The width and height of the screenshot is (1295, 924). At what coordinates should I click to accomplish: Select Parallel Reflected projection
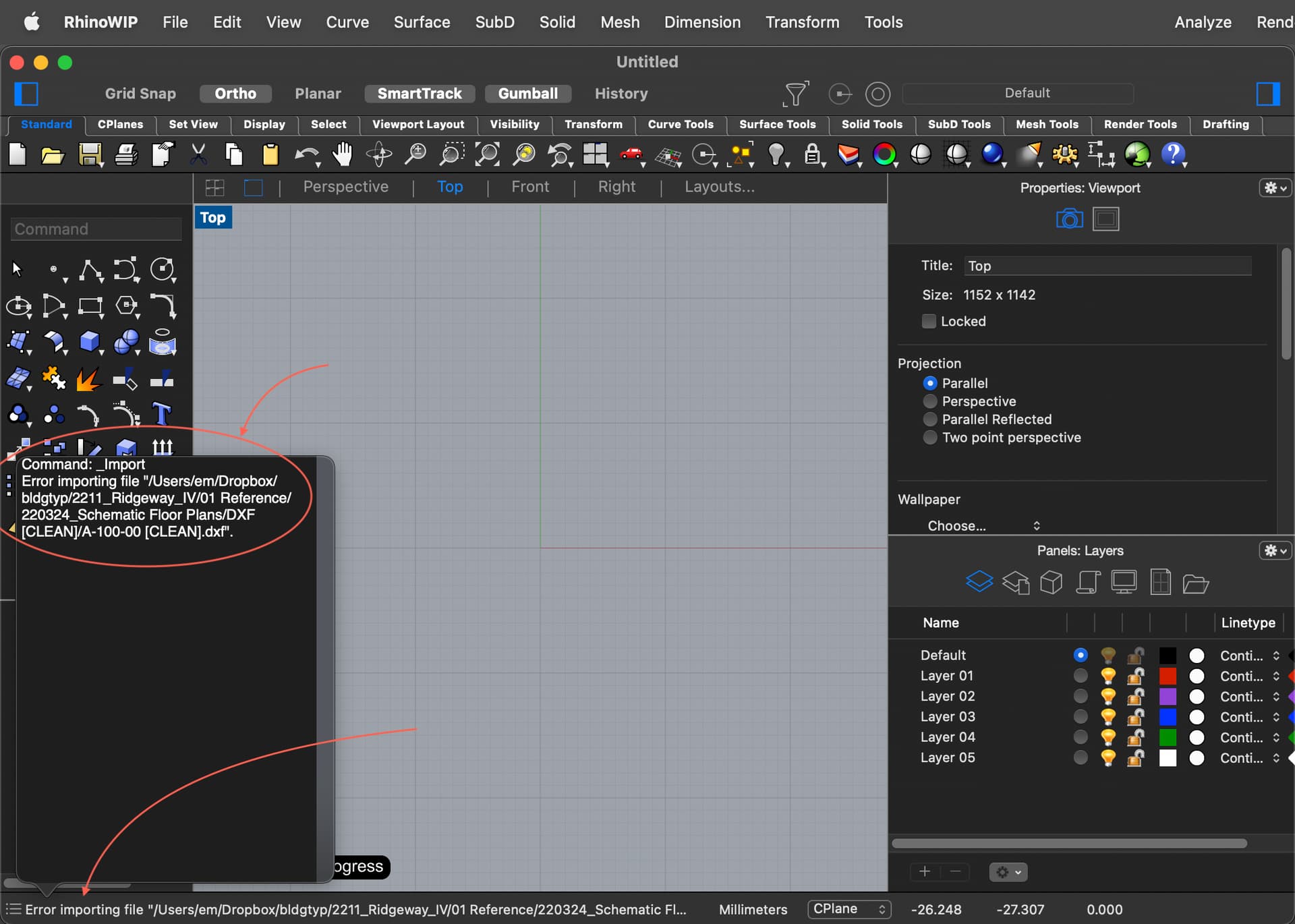click(930, 420)
